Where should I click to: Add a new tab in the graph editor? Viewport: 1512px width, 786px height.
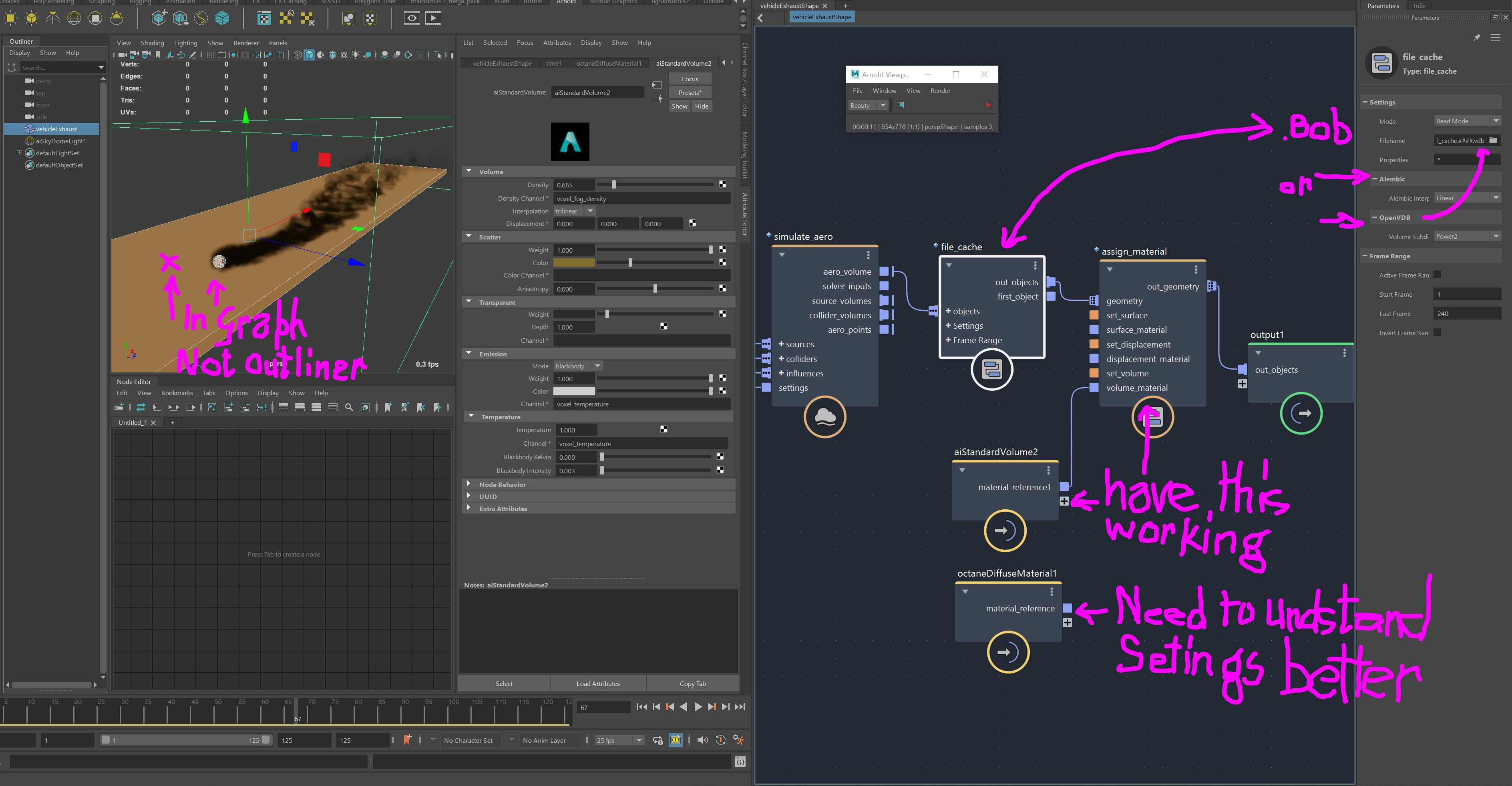(845, 6)
